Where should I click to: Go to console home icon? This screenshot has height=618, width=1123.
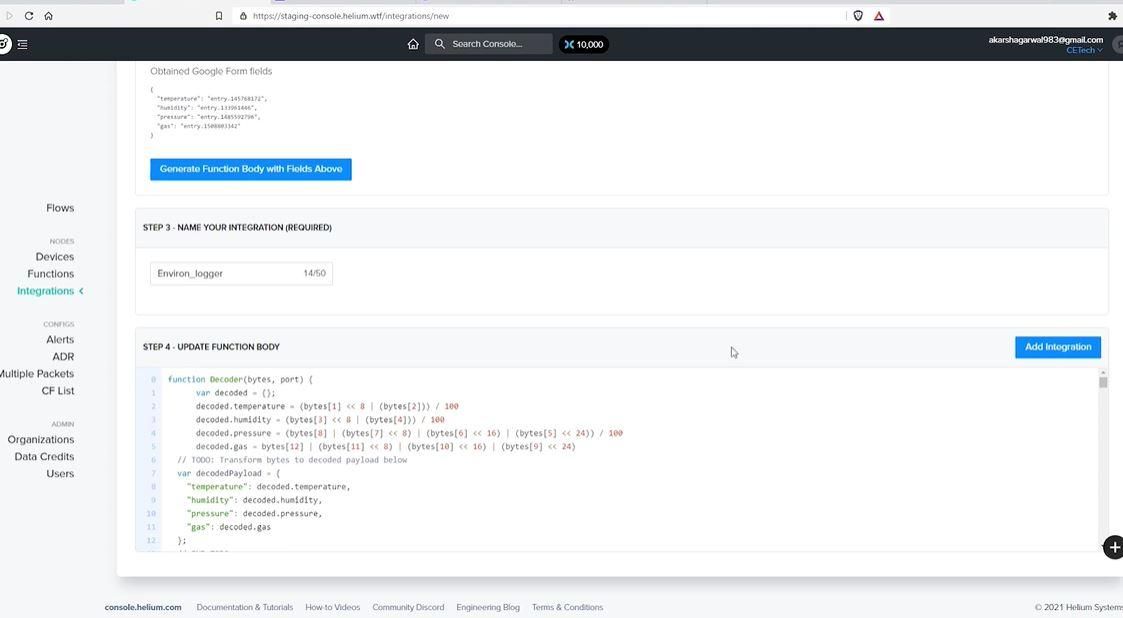(x=413, y=44)
